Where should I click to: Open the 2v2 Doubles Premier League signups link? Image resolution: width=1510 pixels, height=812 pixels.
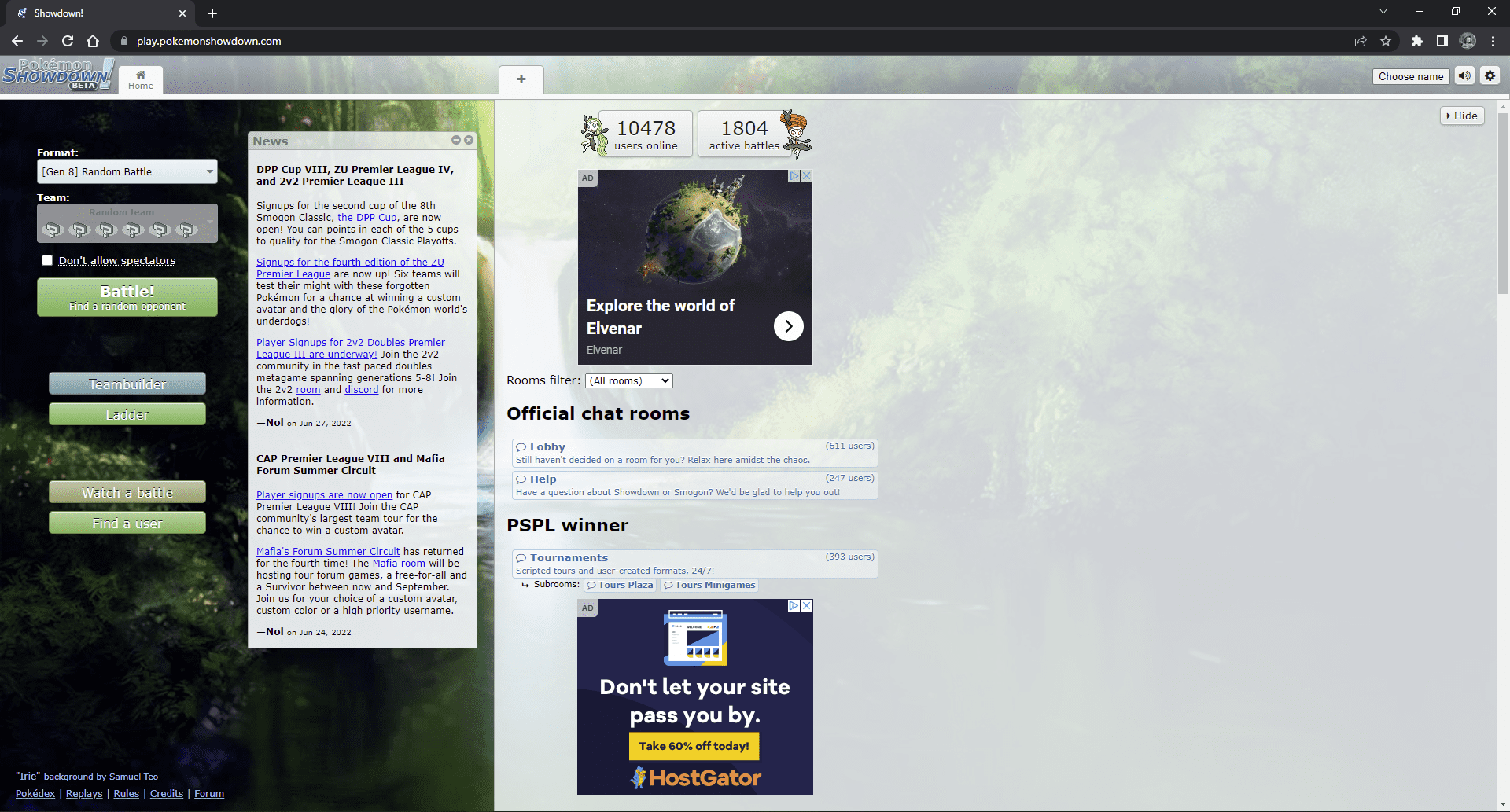click(351, 348)
